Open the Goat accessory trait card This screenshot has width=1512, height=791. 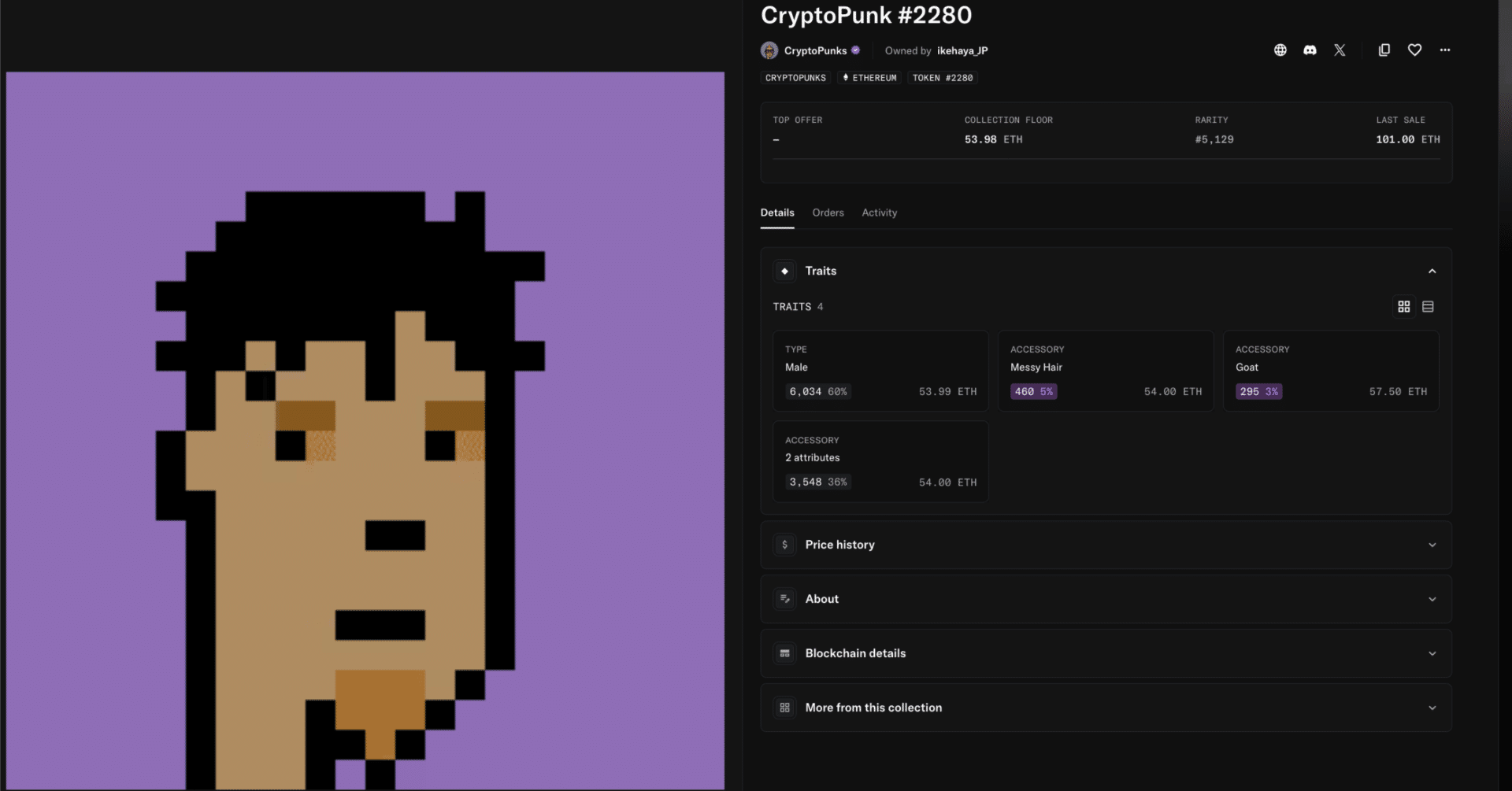tap(1331, 371)
